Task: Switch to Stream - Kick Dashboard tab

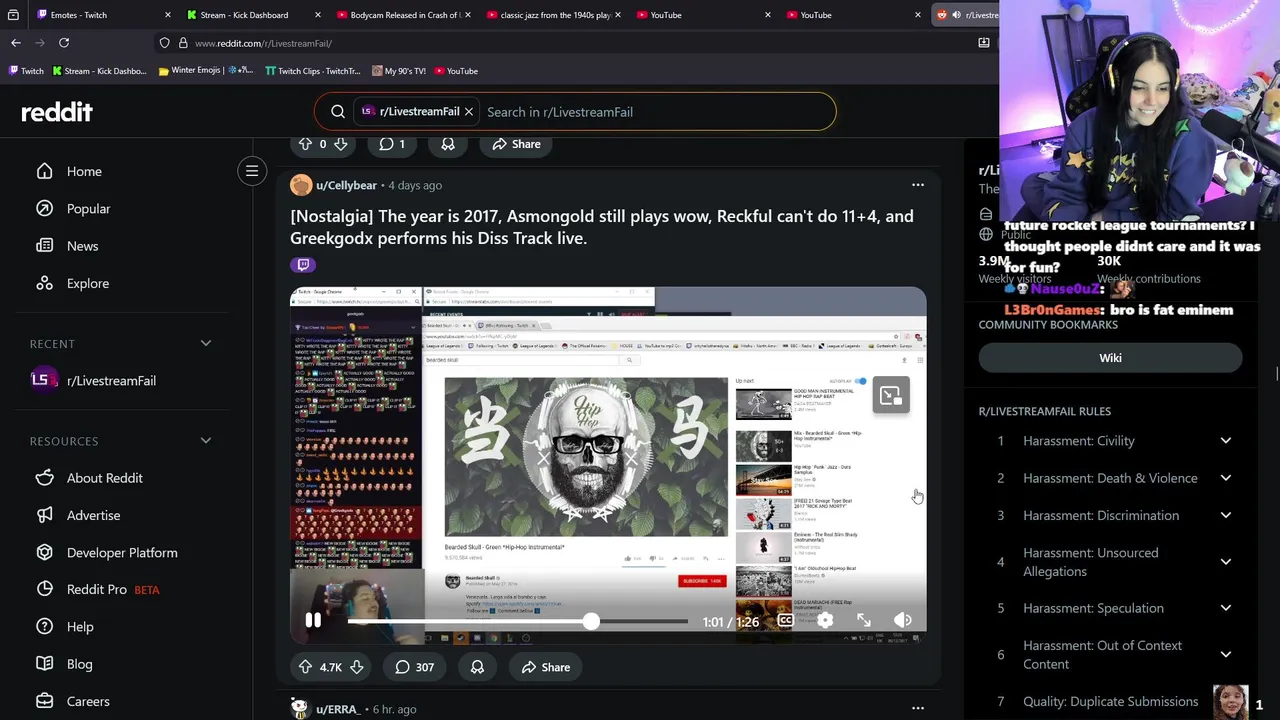Action: pos(250,15)
